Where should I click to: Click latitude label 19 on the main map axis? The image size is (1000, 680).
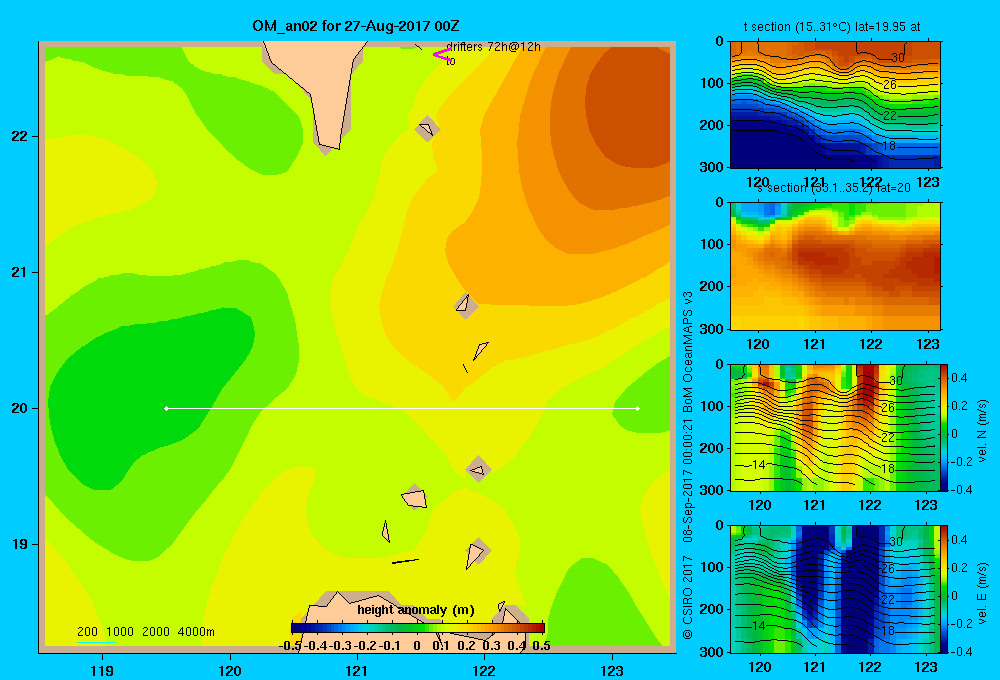pos(20,544)
